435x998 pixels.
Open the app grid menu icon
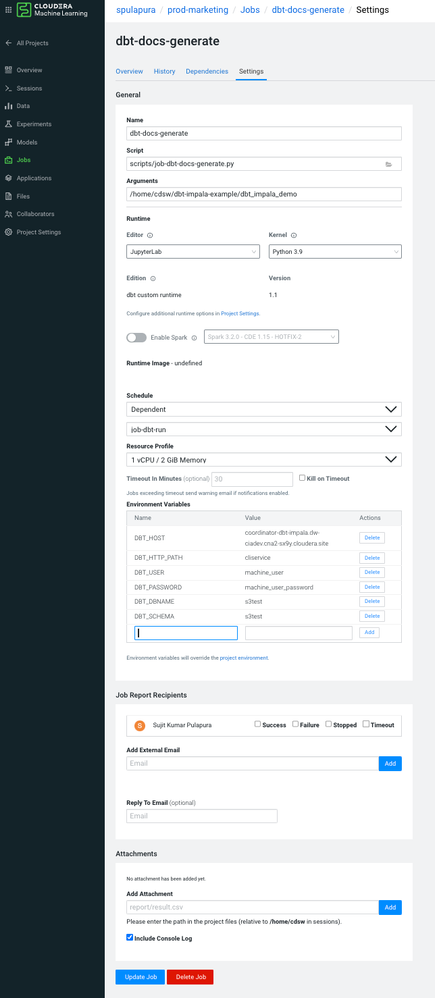point(8,10)
